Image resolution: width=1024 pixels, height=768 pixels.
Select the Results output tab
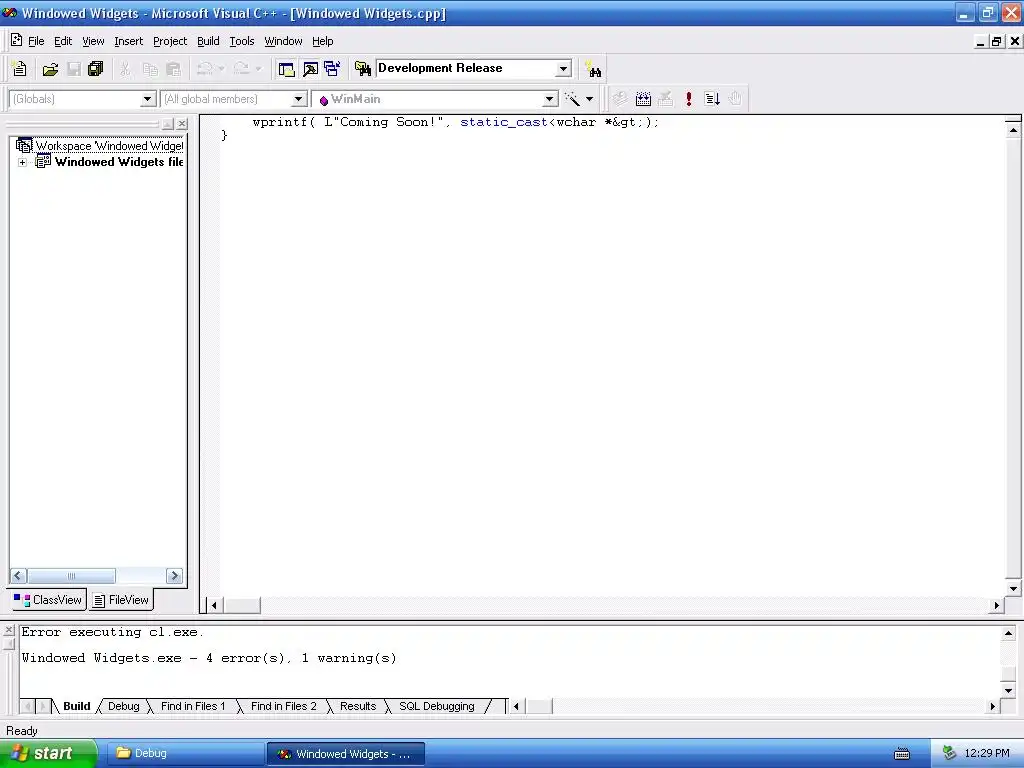(x=358, y=706)
